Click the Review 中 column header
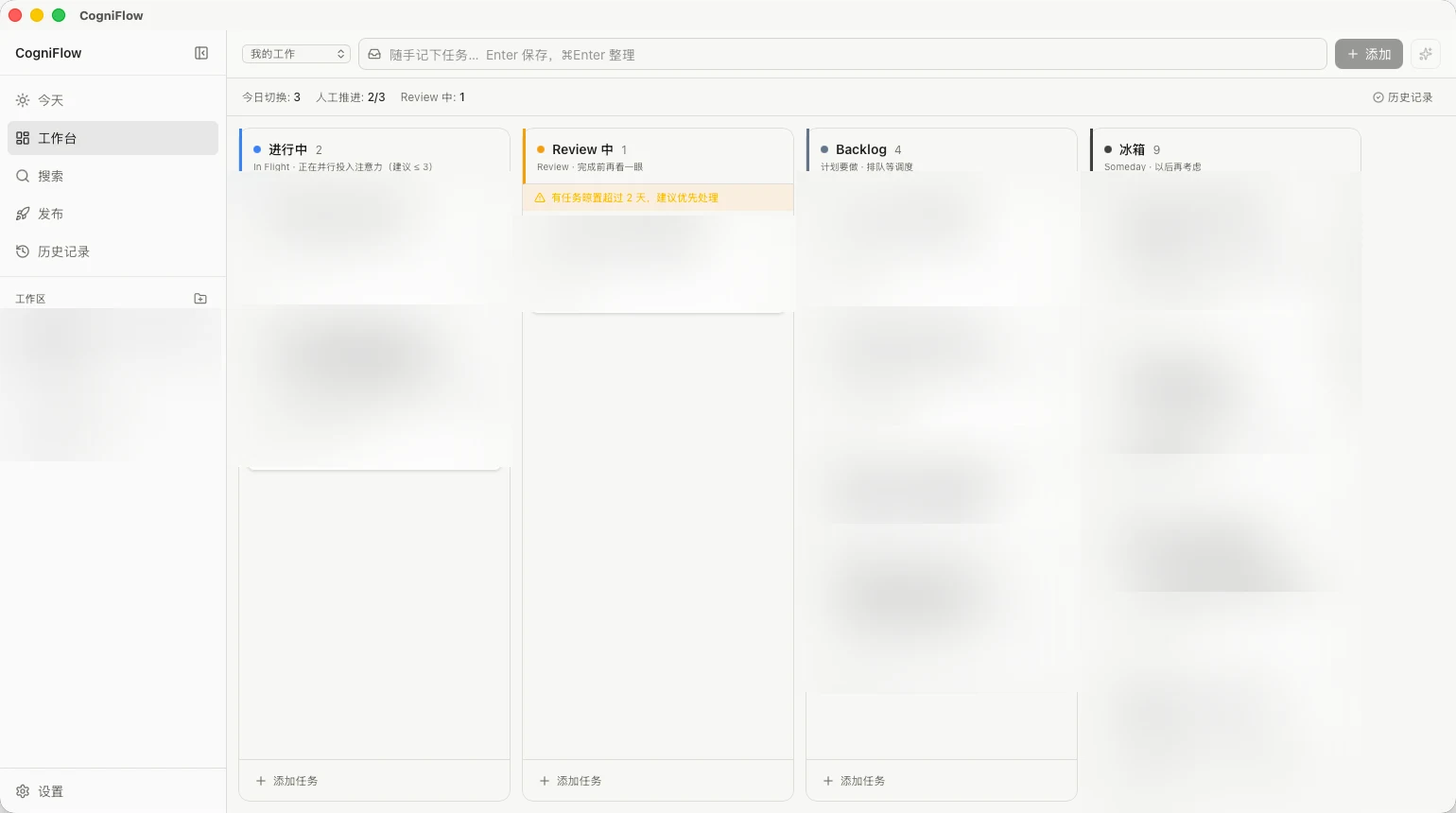The width and height of the screenshot is (1456, 813). click(x=658, y=156)
